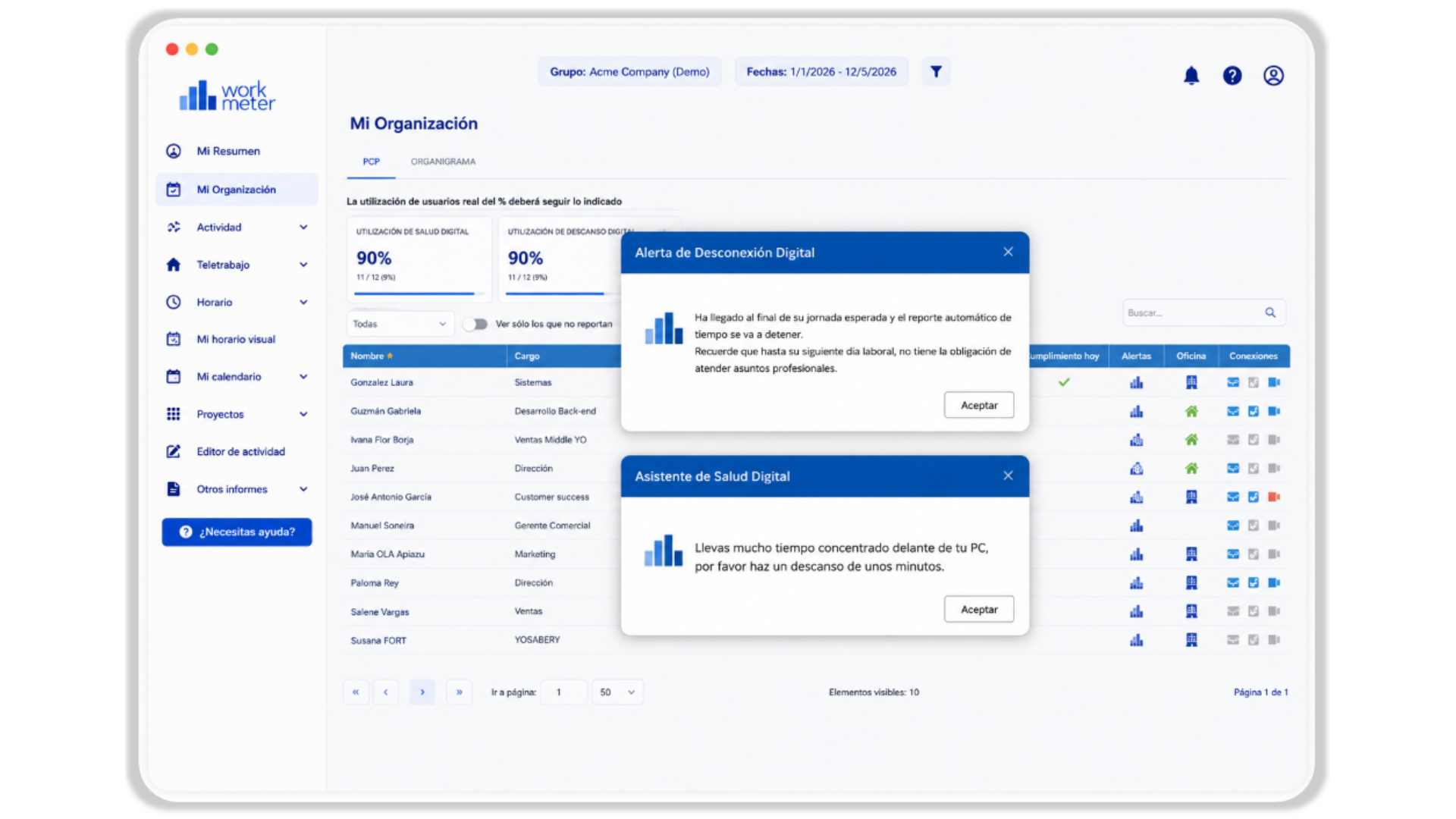Click email icon for Manuel Soneira

coord(1233,526)
